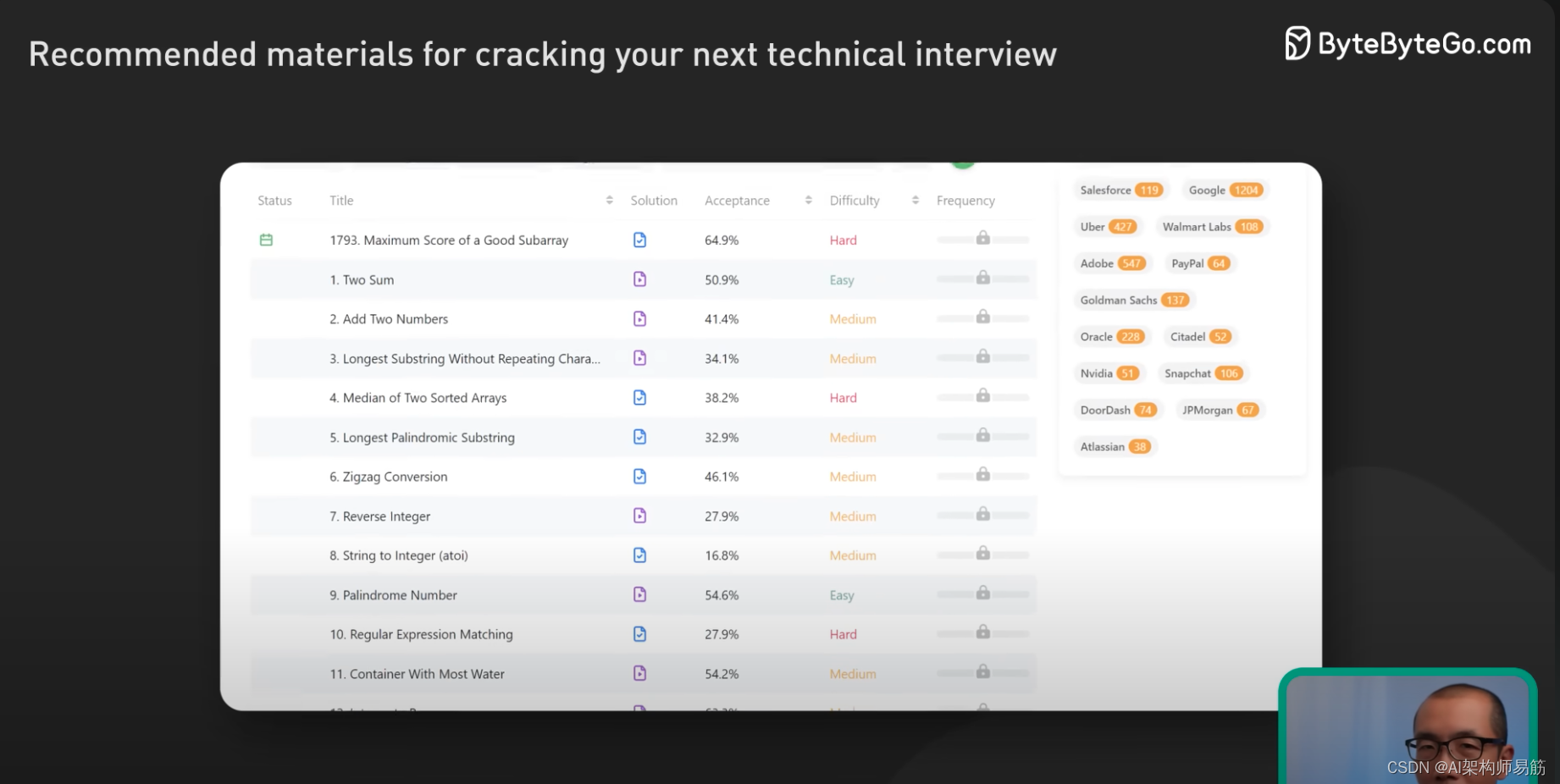Click the Solution column header
The height and width of the screenshot is (784, 1560).
tap(654, 201)
